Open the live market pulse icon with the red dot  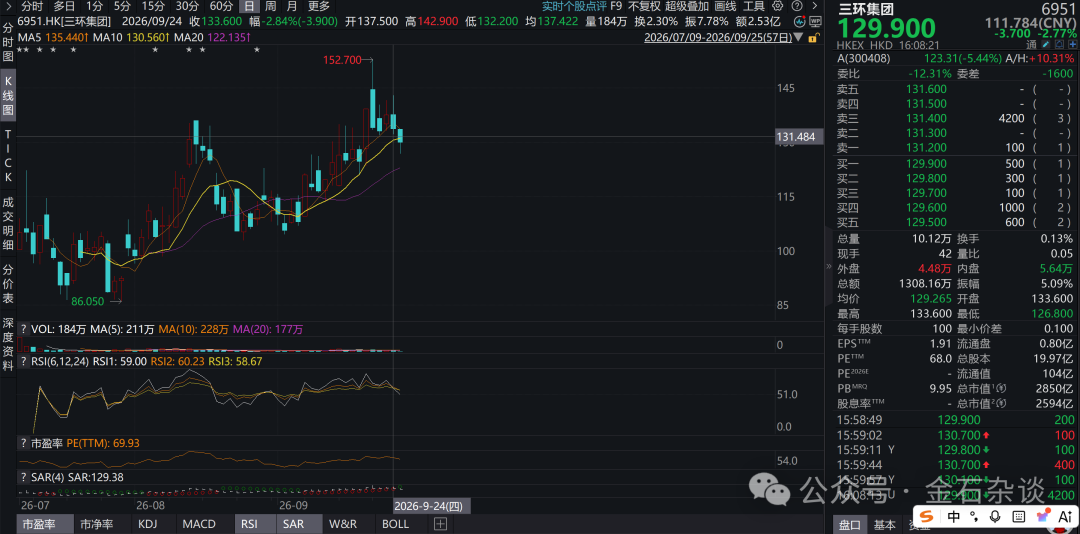(800, 21)
